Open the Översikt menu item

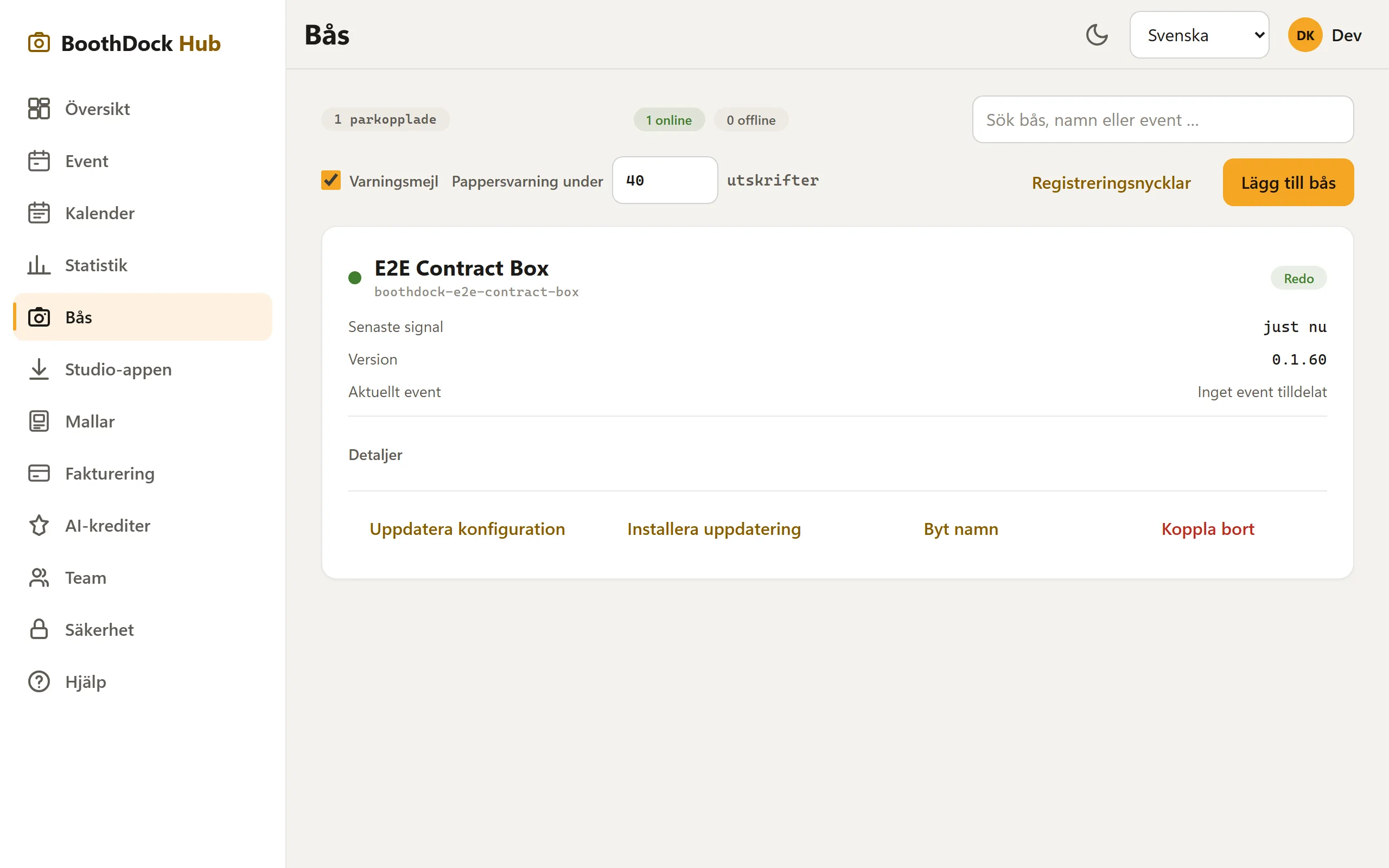(x=142, y=108)
